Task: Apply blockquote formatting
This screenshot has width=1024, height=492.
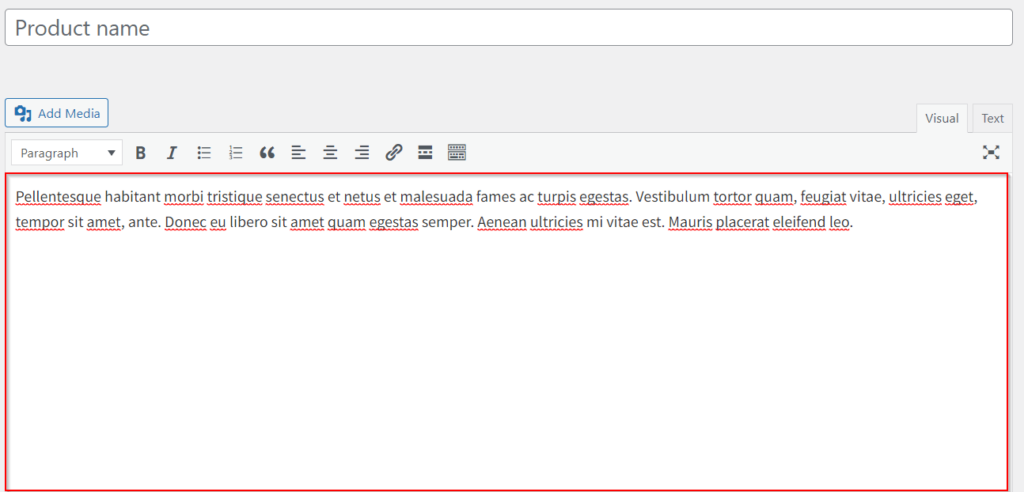Action: point(267,153)
